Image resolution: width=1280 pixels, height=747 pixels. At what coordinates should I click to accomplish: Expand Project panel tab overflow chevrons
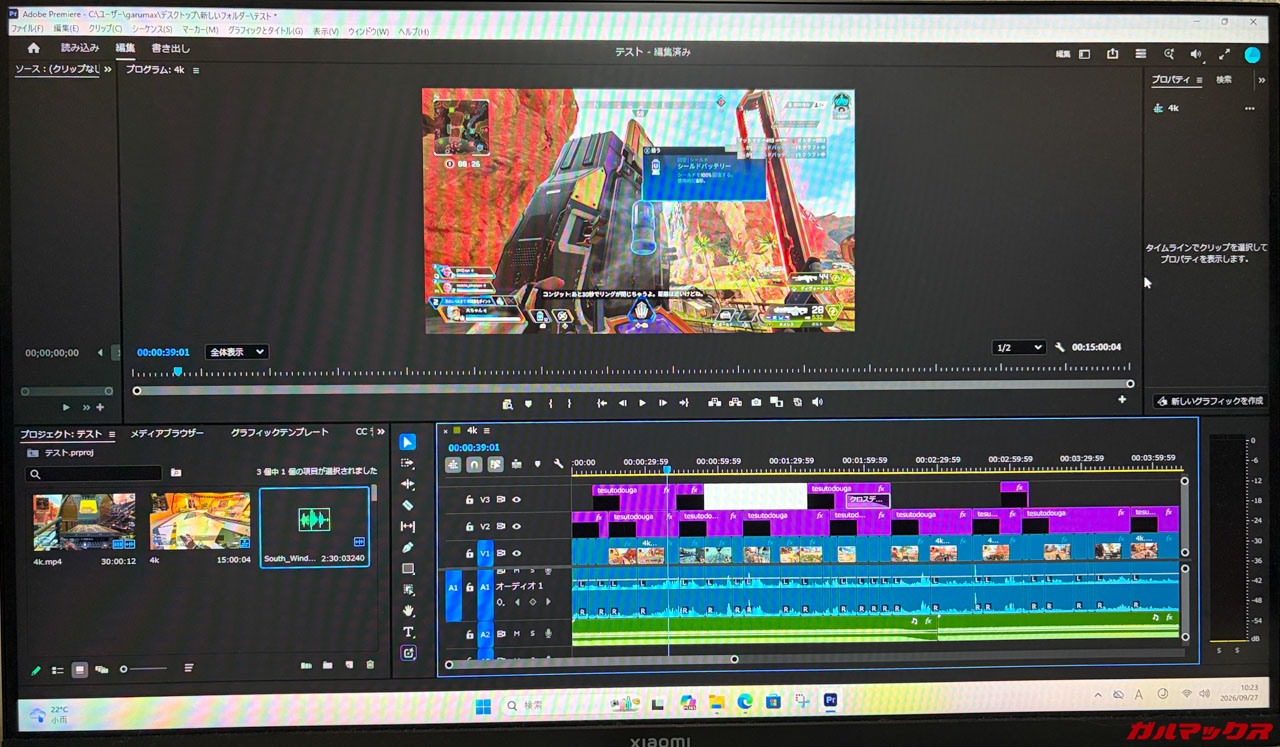(x=380, y=432)
